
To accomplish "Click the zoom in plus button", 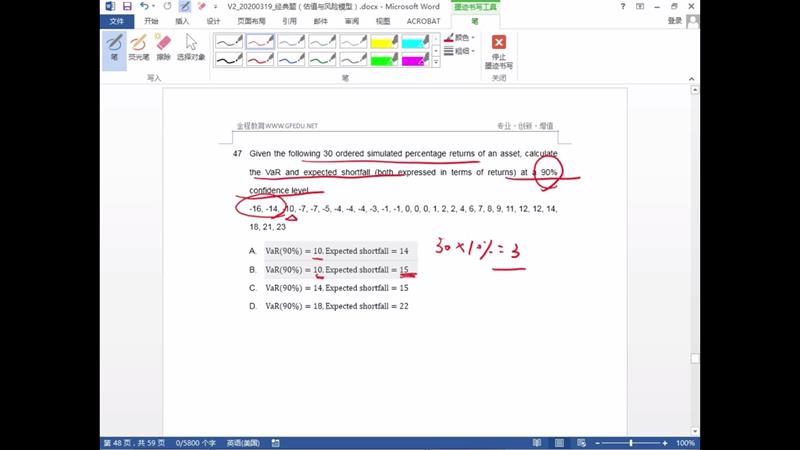I will click(x=665, y=443).
